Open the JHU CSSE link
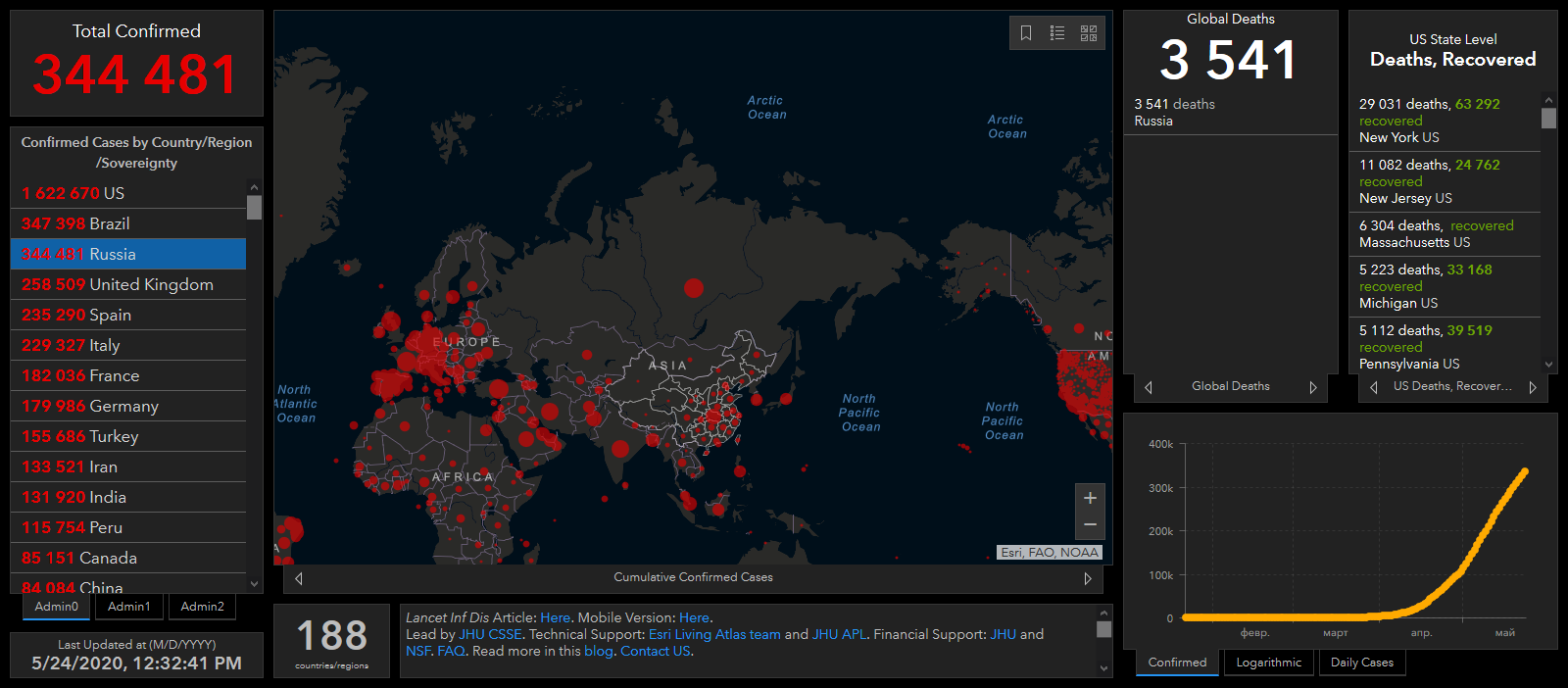 490,634
